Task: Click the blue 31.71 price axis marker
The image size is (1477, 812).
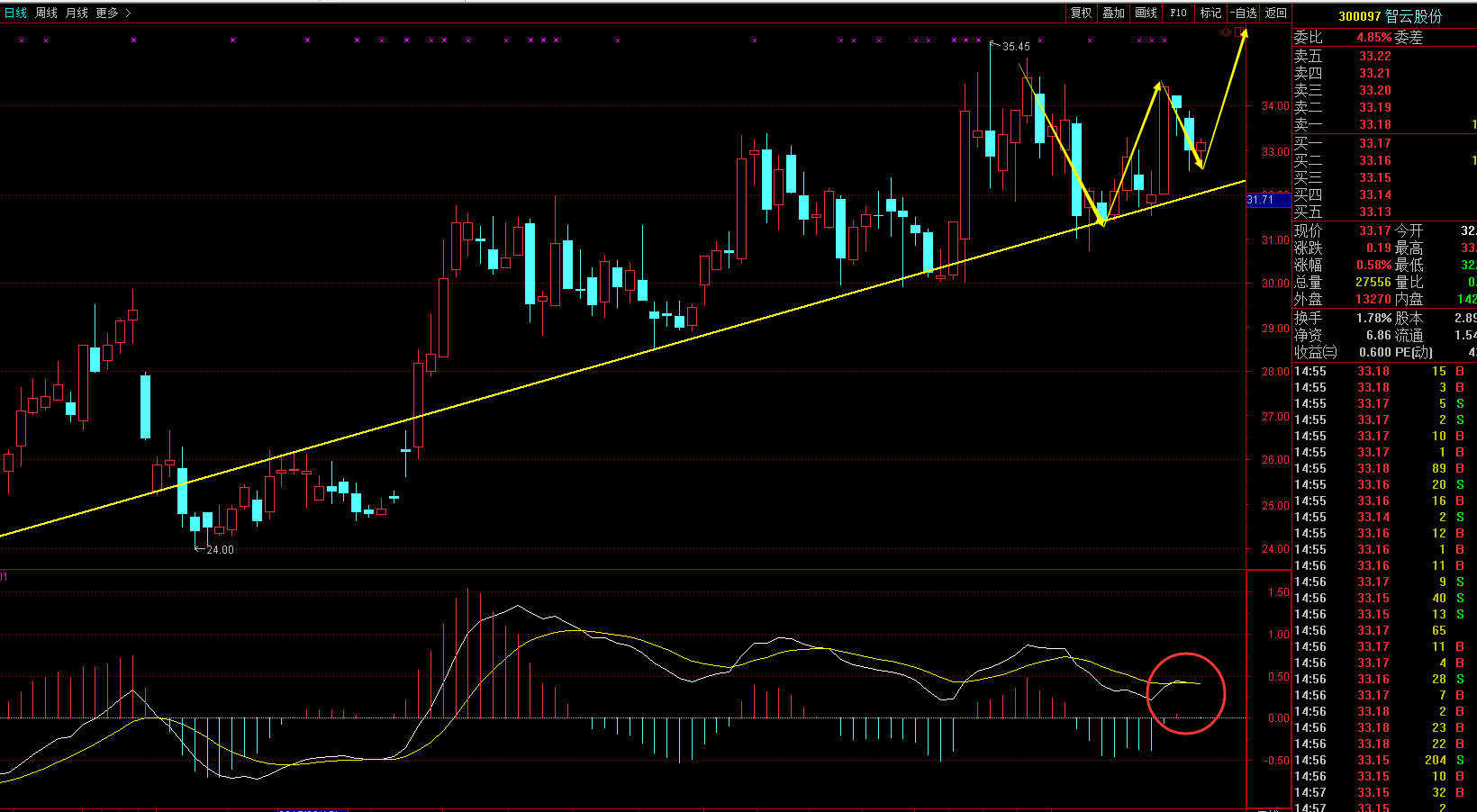Action: [x=1268, y=200]
